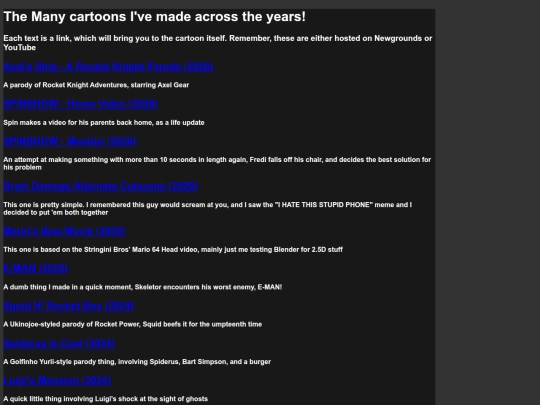Click the intro text mentioning Newgrounds or YouTube
Screen dimensions: 540x405
point(218,43)
